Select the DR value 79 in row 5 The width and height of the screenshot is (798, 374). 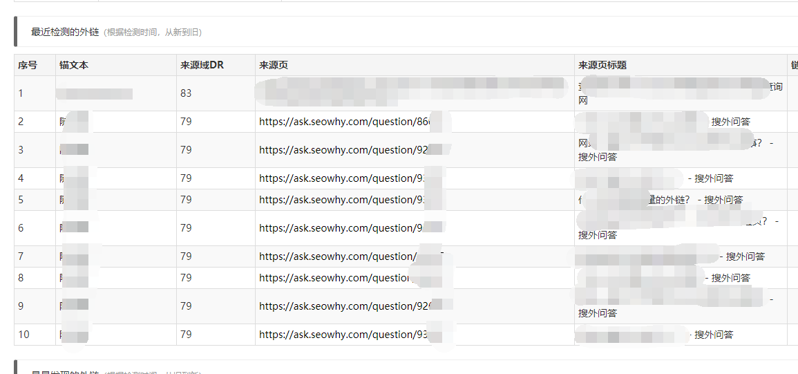[186, 200]
